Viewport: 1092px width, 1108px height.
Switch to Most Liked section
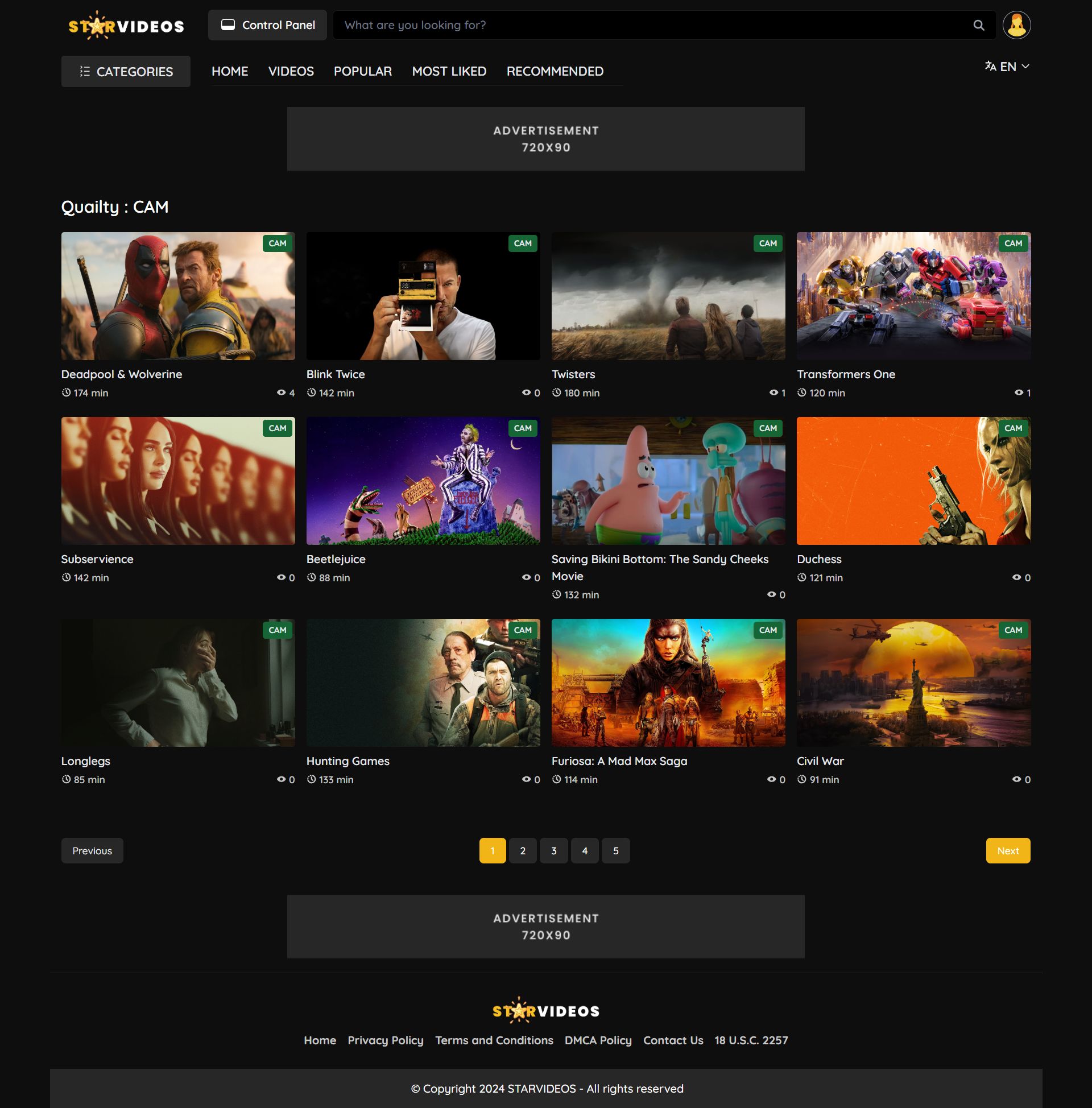coord(449,71)
